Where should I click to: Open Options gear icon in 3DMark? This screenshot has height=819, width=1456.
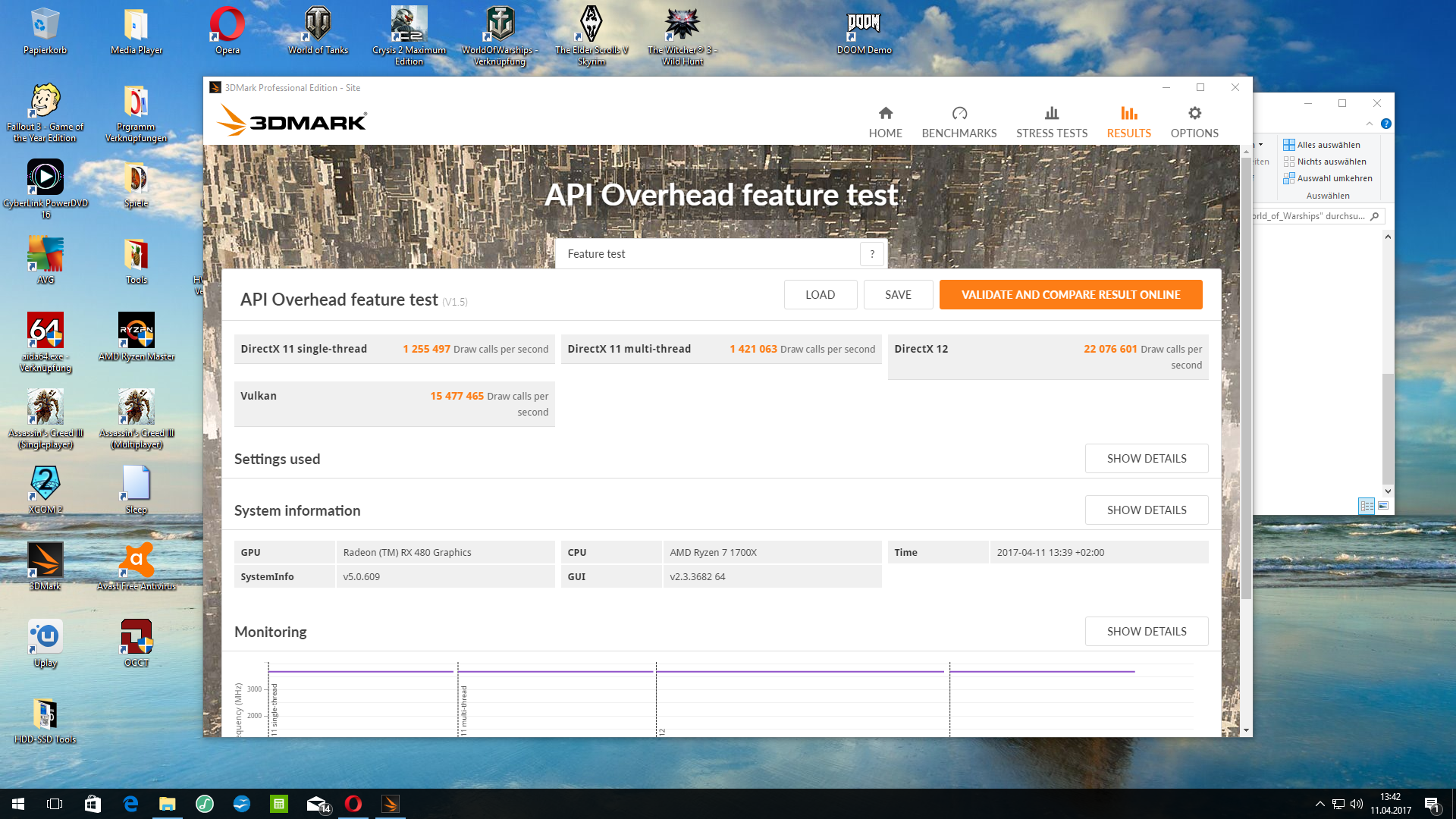click(1194, 114)
